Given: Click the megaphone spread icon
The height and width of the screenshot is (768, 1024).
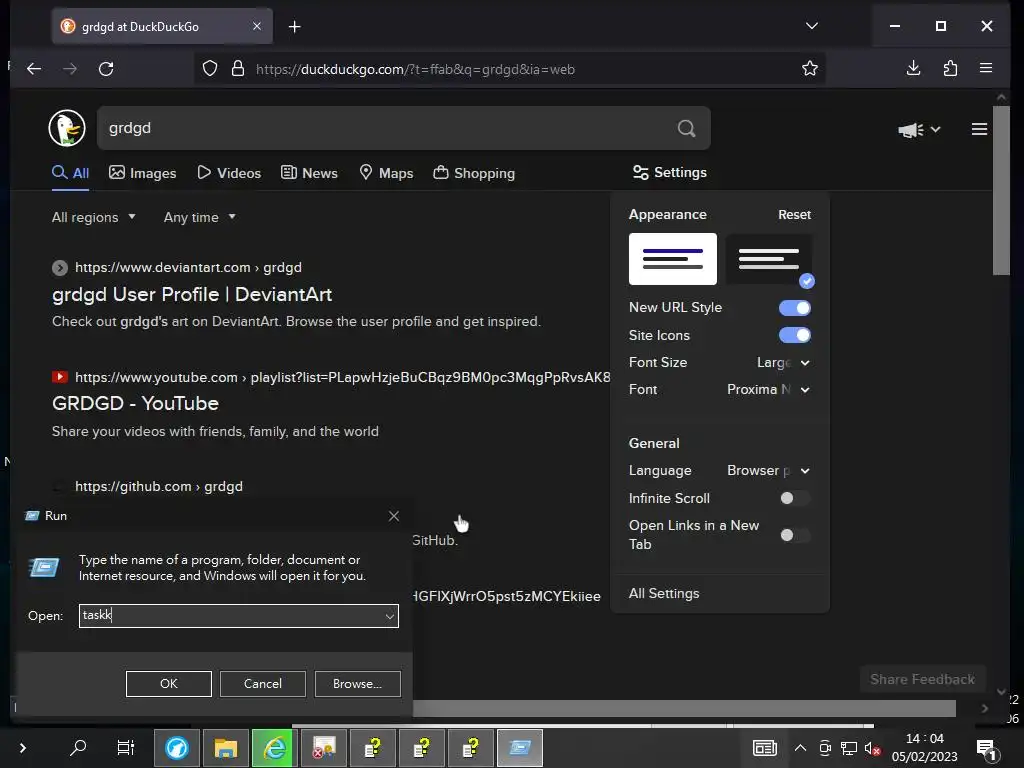Looking at the screenshot, I should (910, 130).
